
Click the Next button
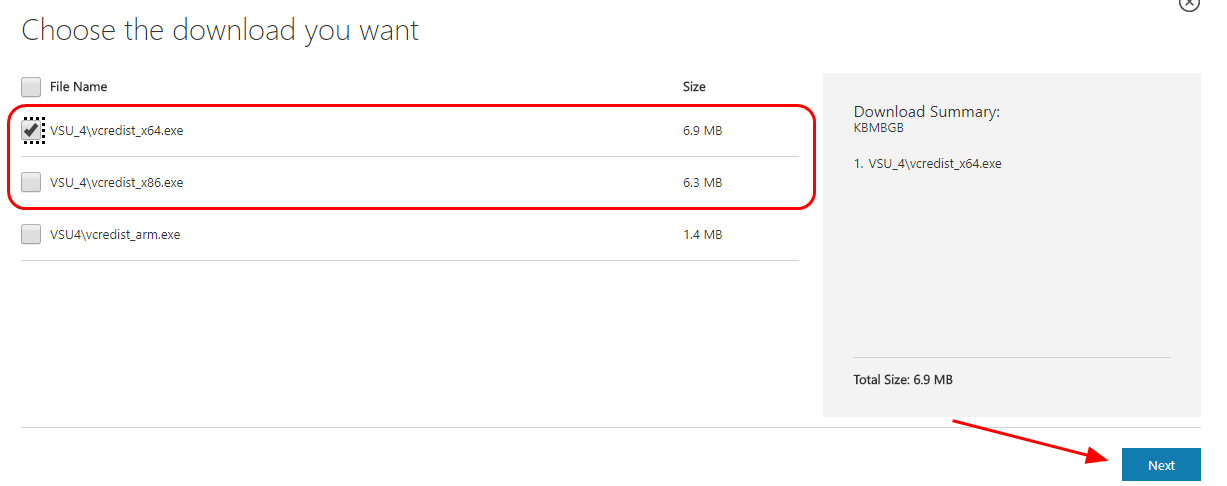(x=1161, y=465)
